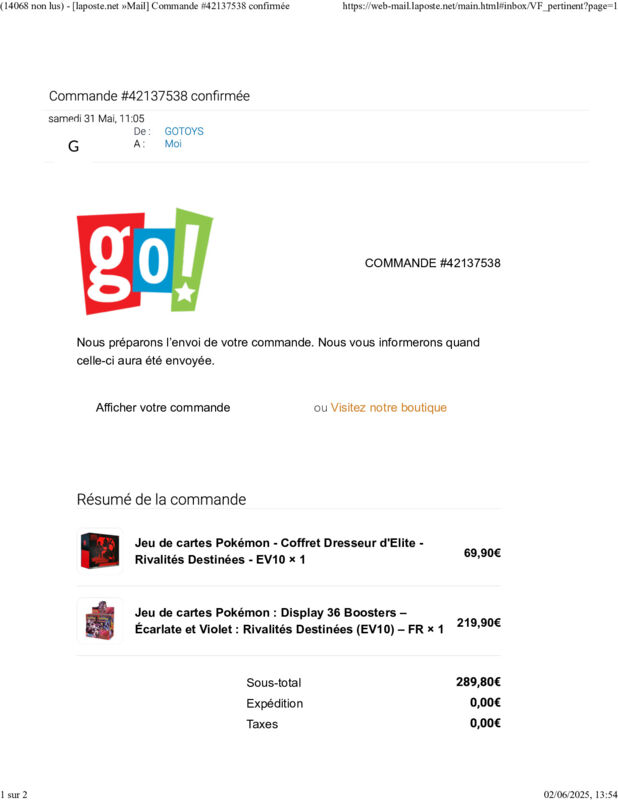Click the Coffret Dresseur d'Elite thumbnail
Image resolution: width=618 pixels, height=800 pixels.
[100, 551]
